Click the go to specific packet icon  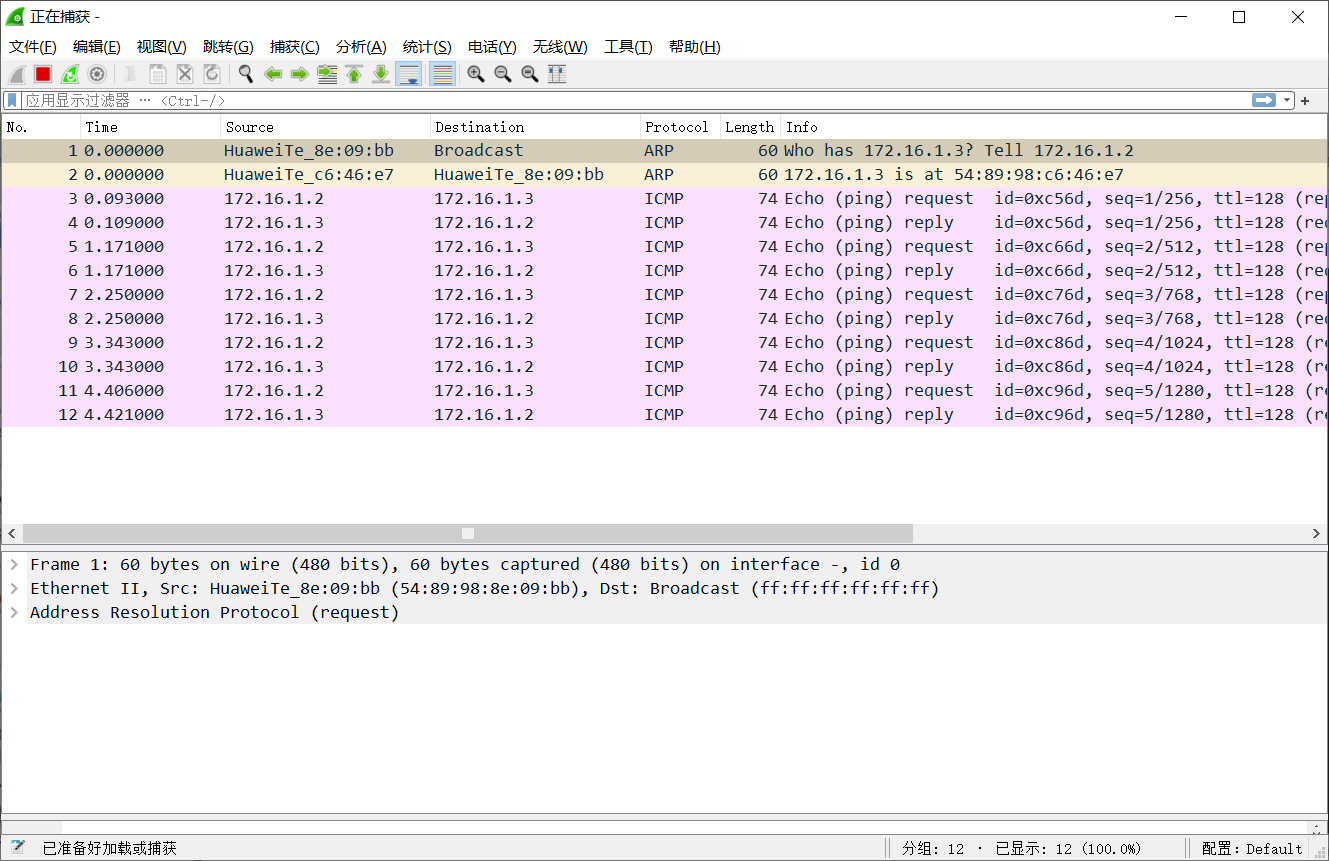[327, 74]
